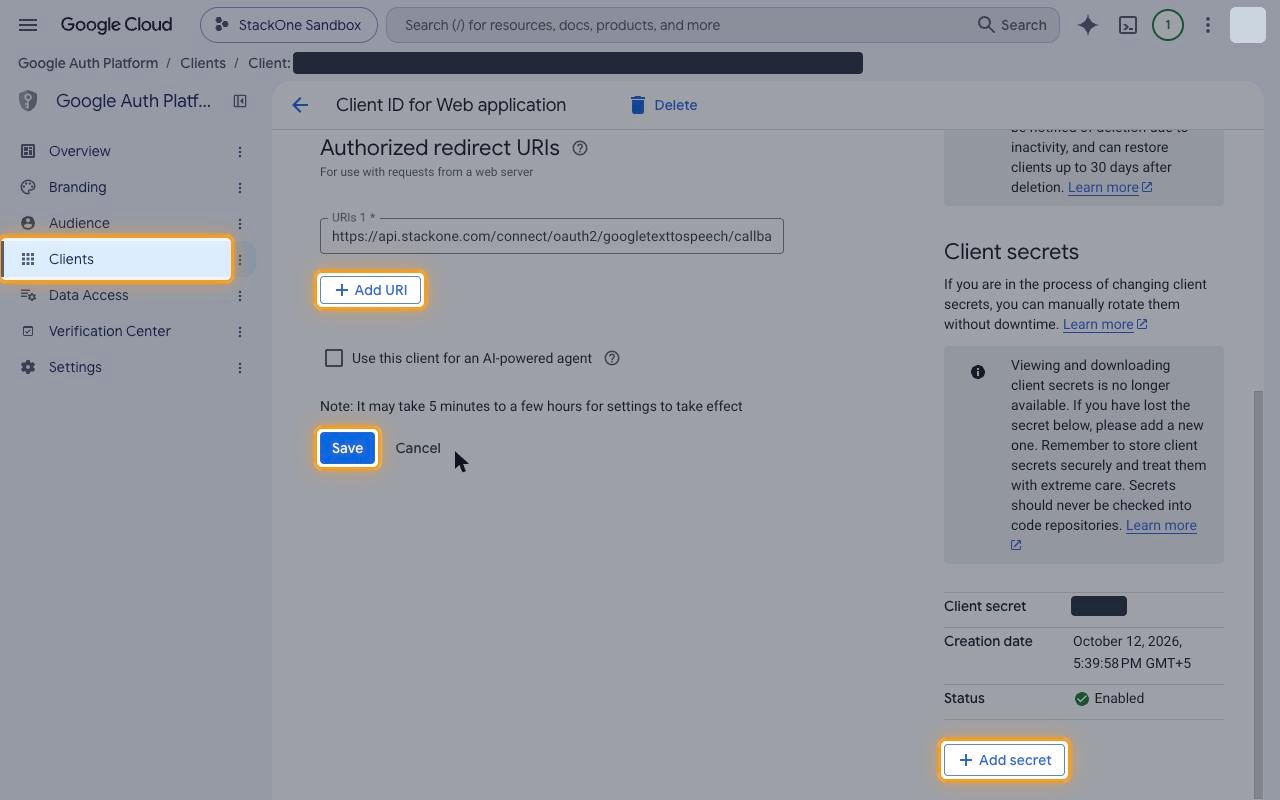Open the top bar three-dot more menu

click(x=1208, y=25)
